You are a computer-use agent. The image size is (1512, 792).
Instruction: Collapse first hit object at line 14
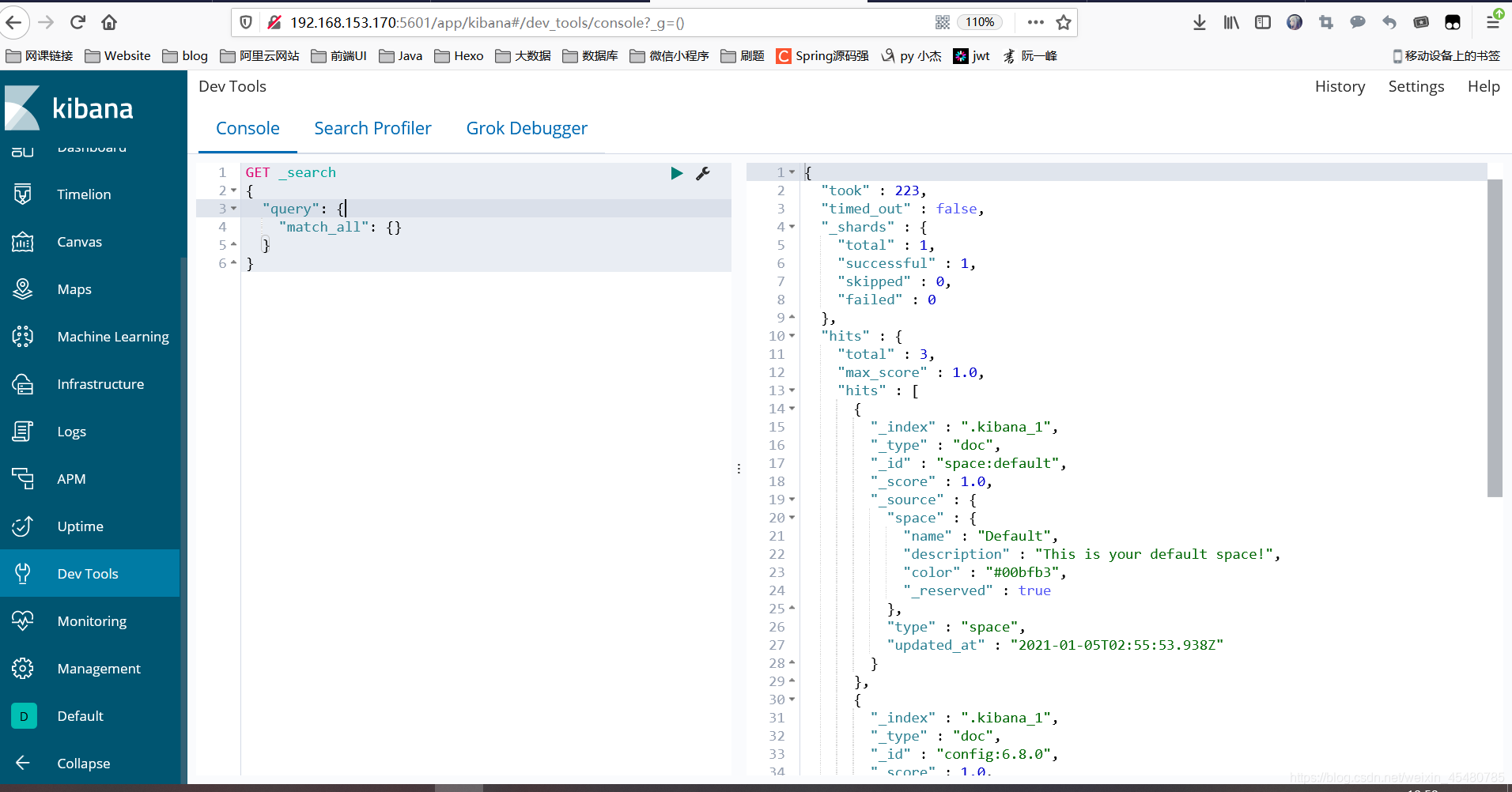[x=792, y=409]
